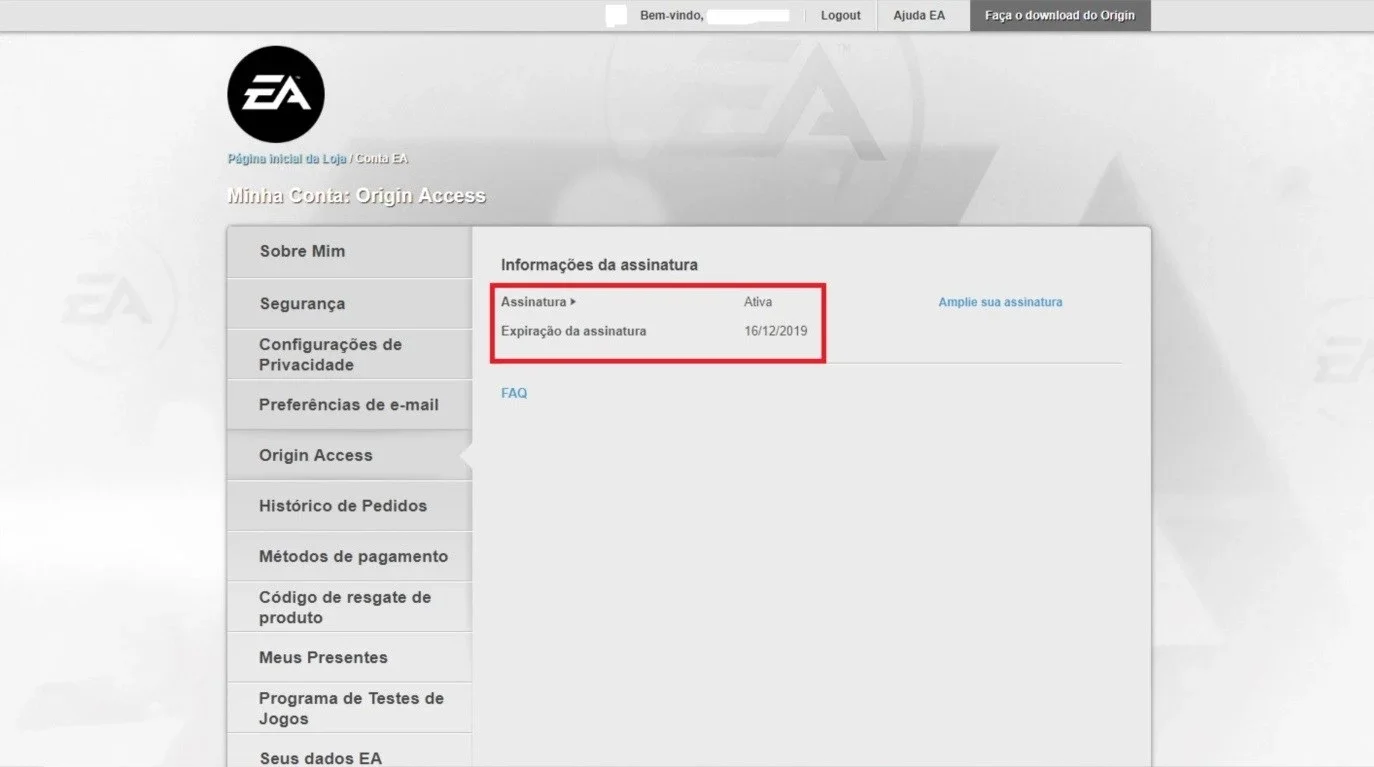Select the Origin Access tab
The height and width of the screenshot is (767, 1374).
coord(349,455)
